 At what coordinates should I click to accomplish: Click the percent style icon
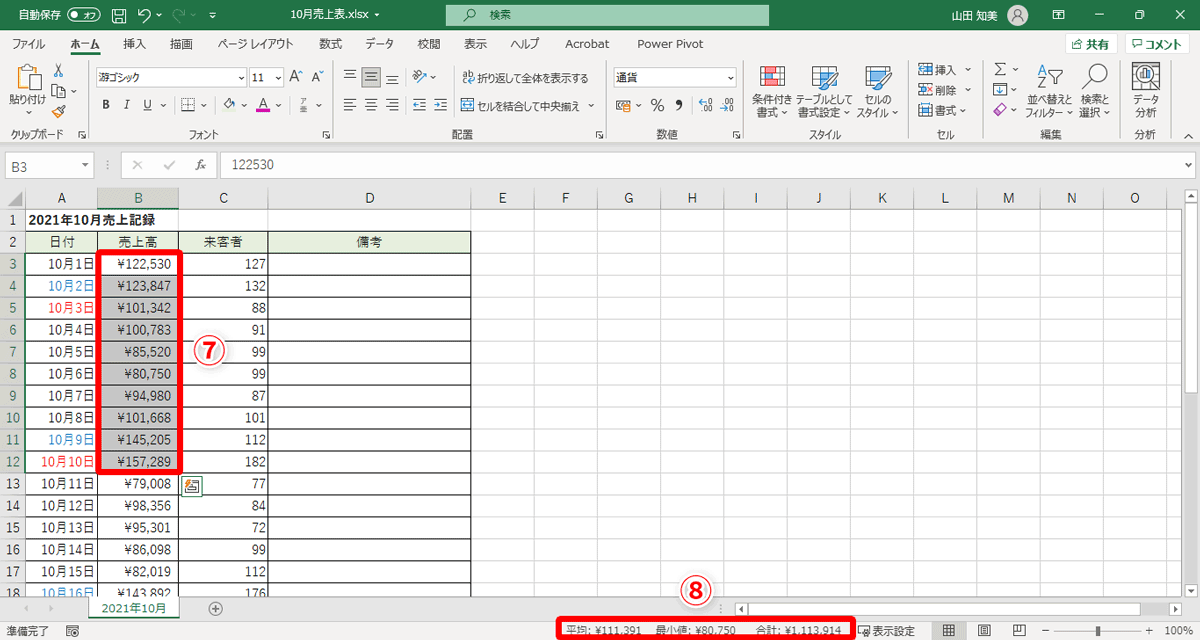[657, 105]
